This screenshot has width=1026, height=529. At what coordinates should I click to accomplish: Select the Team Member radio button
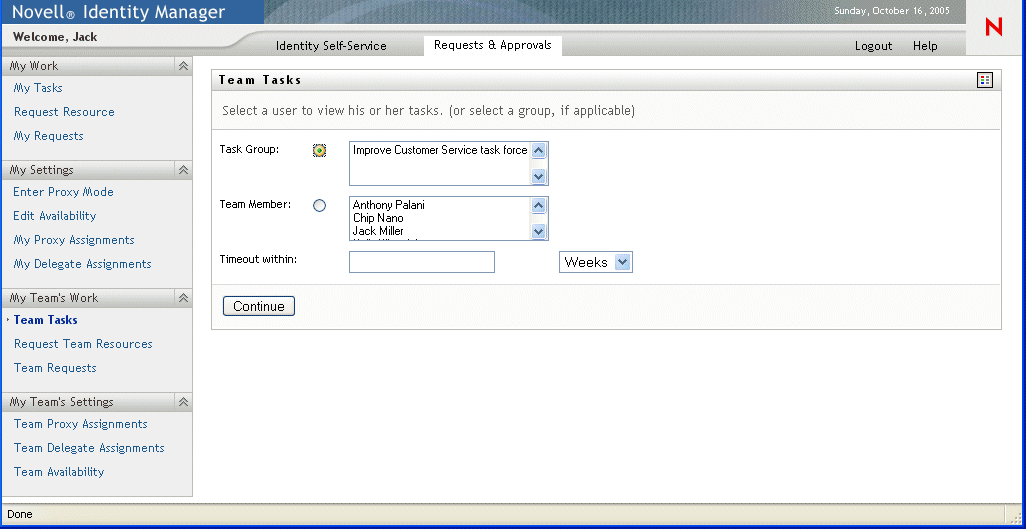click(x=320, y=206)
